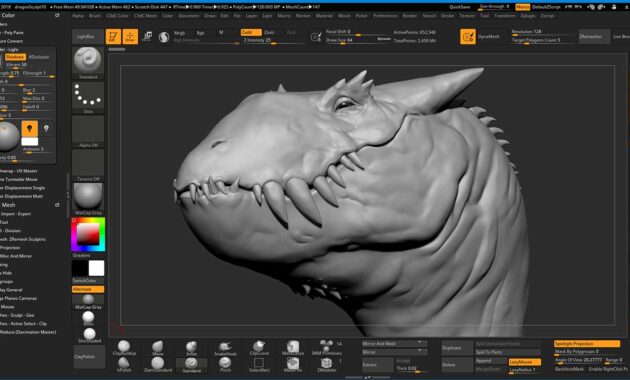Toggle the M material channel
Viewport: 630px width, 380px height.
(x=221, y=33)
